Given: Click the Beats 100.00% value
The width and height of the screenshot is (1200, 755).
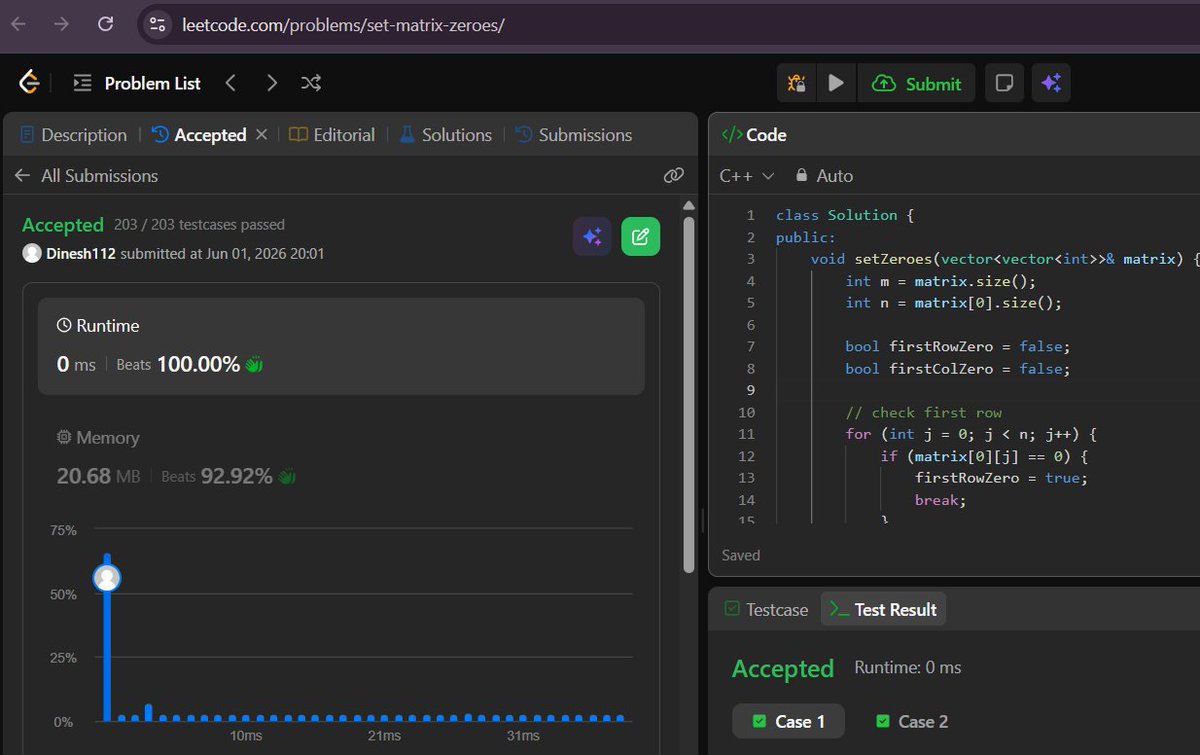Looking at the screenshot, I should click(x=198, y=365).
